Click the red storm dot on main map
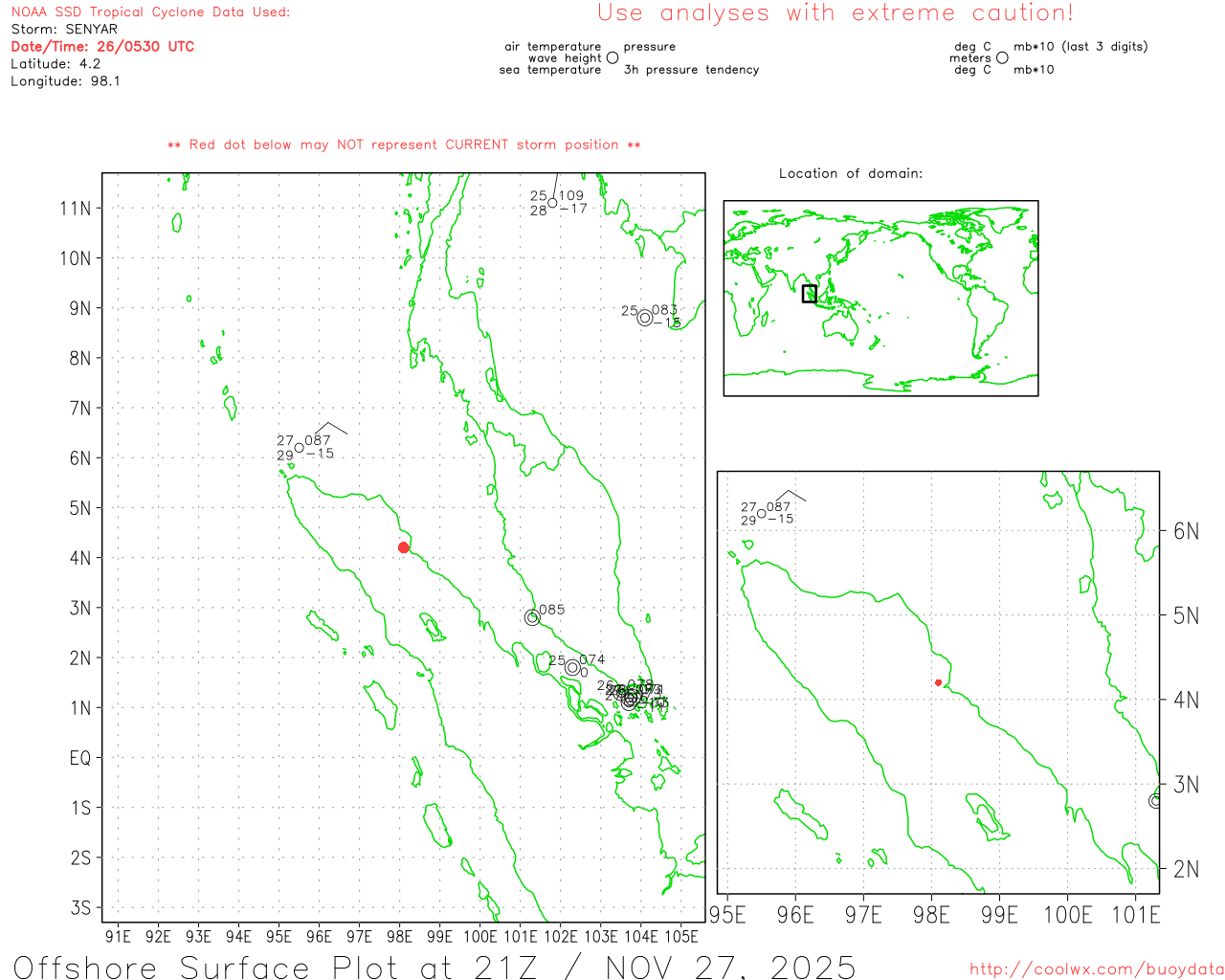Screen dimensions: 1225x980 tap(404, 547)
